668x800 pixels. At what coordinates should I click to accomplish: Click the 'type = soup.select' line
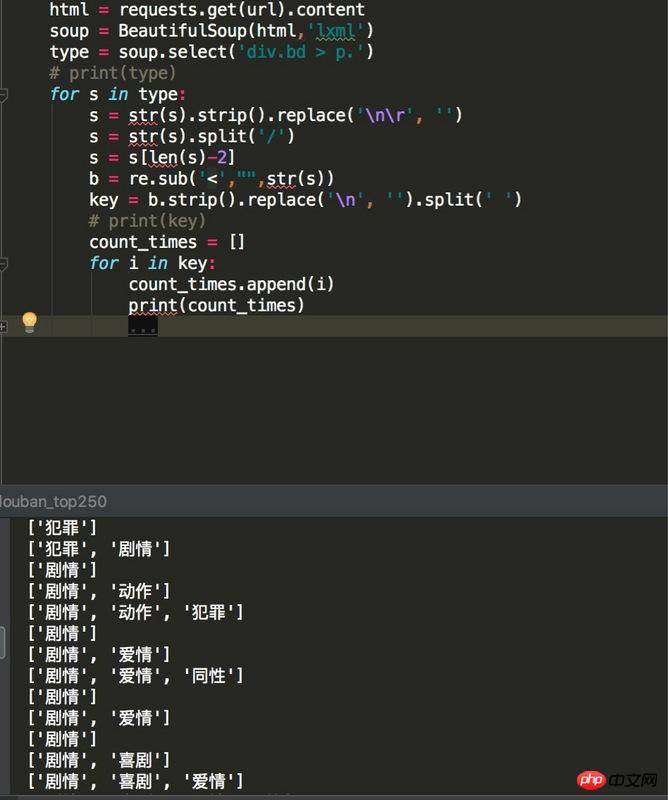coord(211,52)
